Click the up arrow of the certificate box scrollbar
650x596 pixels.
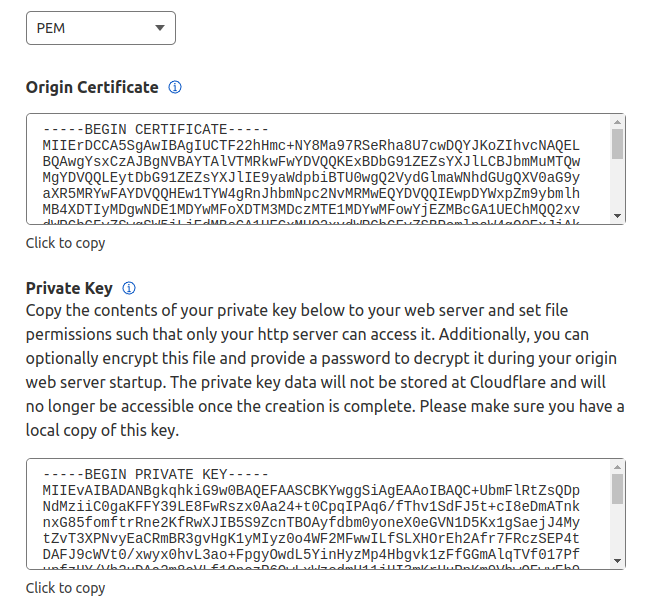[617, 122]
